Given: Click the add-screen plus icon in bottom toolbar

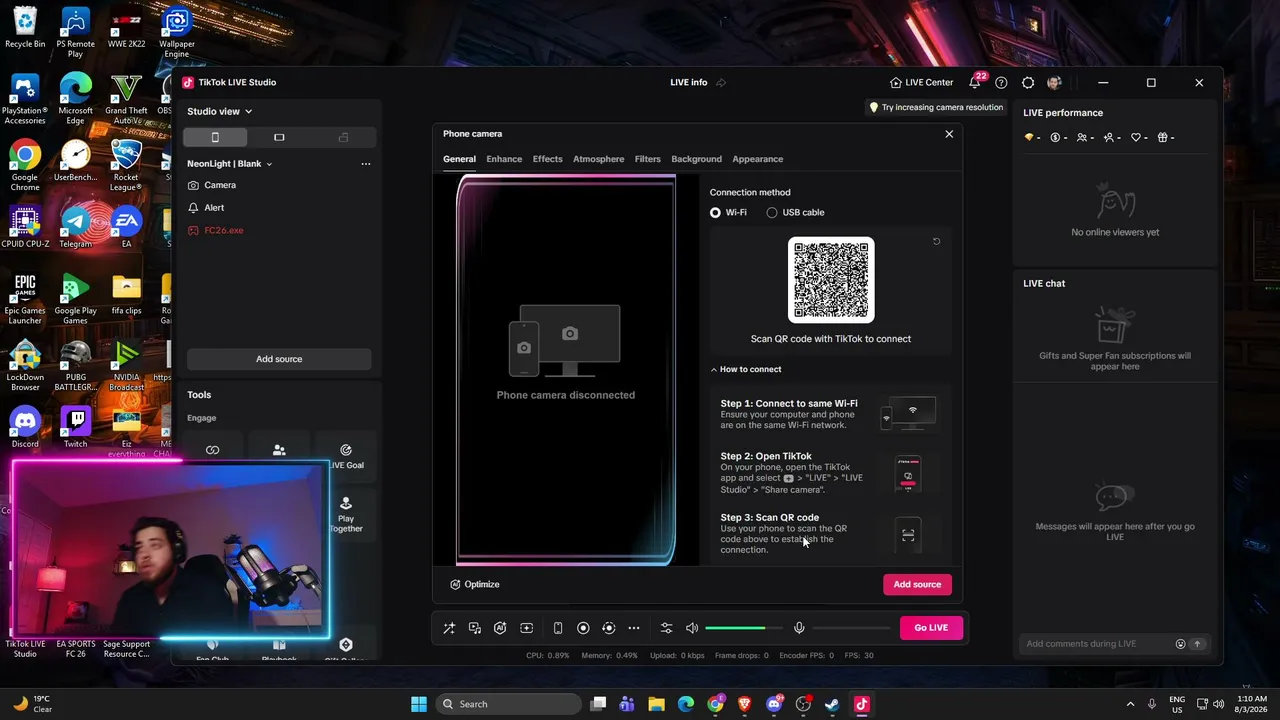Looking at the screenshot, I should tap(527, 628).
